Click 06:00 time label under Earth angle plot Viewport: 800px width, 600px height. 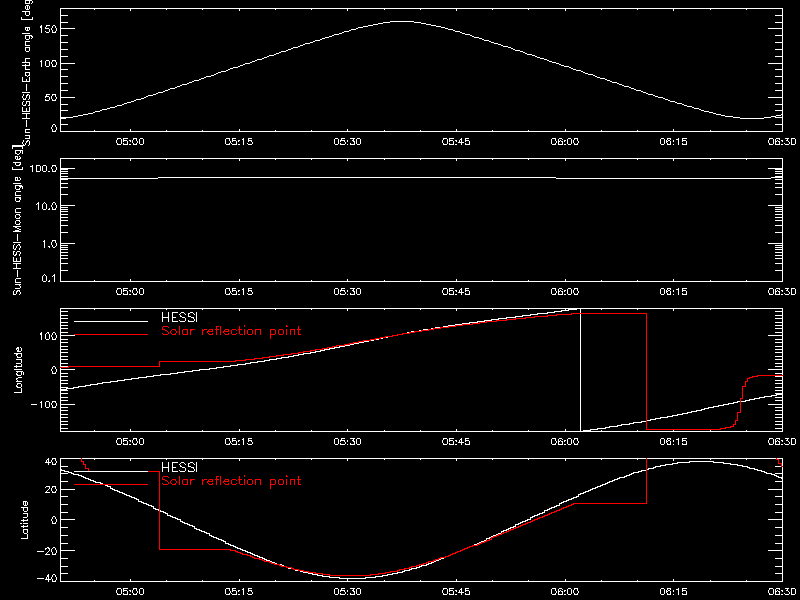pyautogui.click(x=565, y=142)
